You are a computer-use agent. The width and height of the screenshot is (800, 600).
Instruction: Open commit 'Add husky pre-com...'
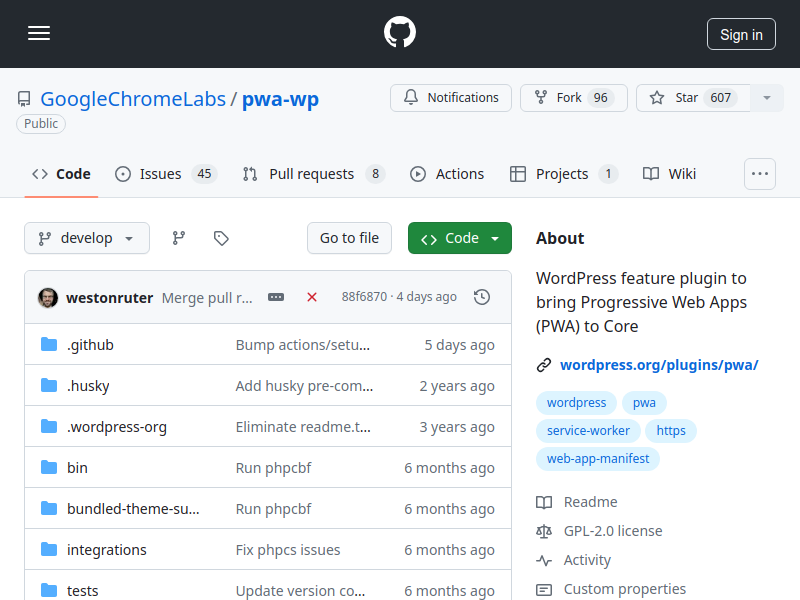(x=305, y=386)
